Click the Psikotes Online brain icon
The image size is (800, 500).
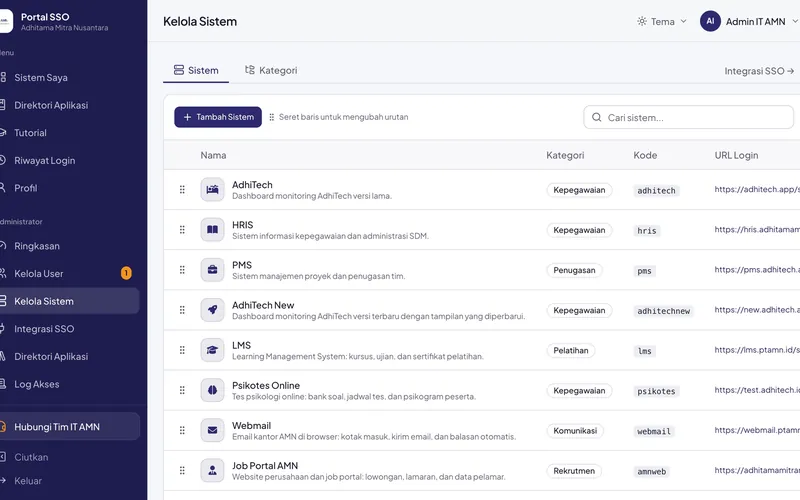212,390
